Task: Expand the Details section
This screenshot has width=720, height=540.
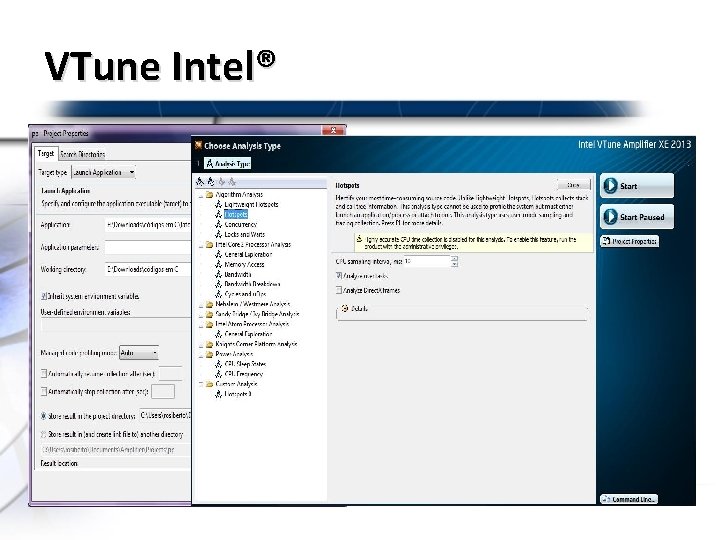Action: point(345,309)
